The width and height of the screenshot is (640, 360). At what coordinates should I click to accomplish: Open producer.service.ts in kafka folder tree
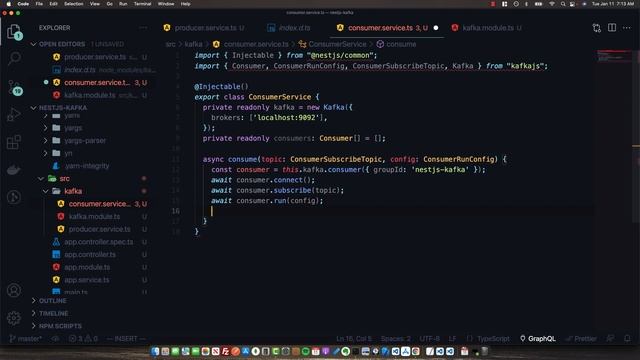[100, 229]
